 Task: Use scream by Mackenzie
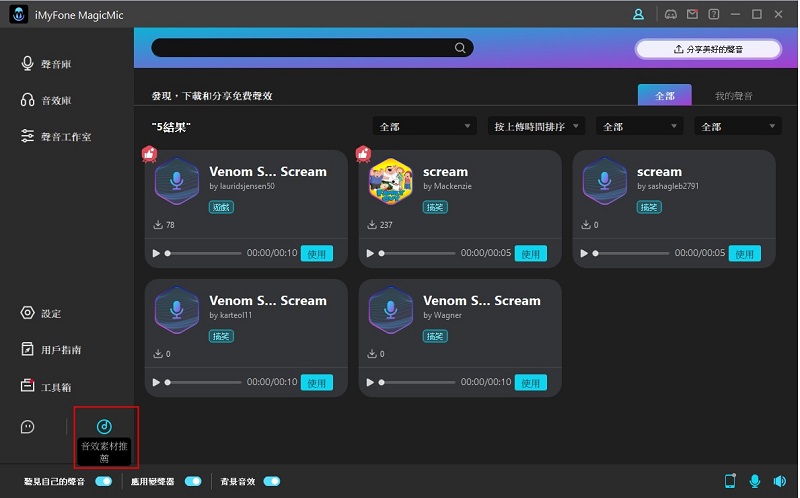531,254
